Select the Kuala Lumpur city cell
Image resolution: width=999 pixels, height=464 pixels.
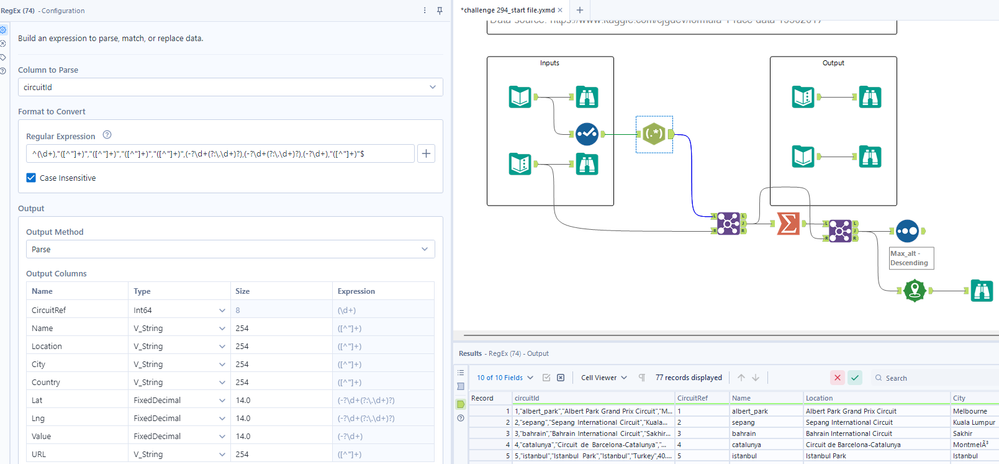pyautogui.click(x=974, y=422)
